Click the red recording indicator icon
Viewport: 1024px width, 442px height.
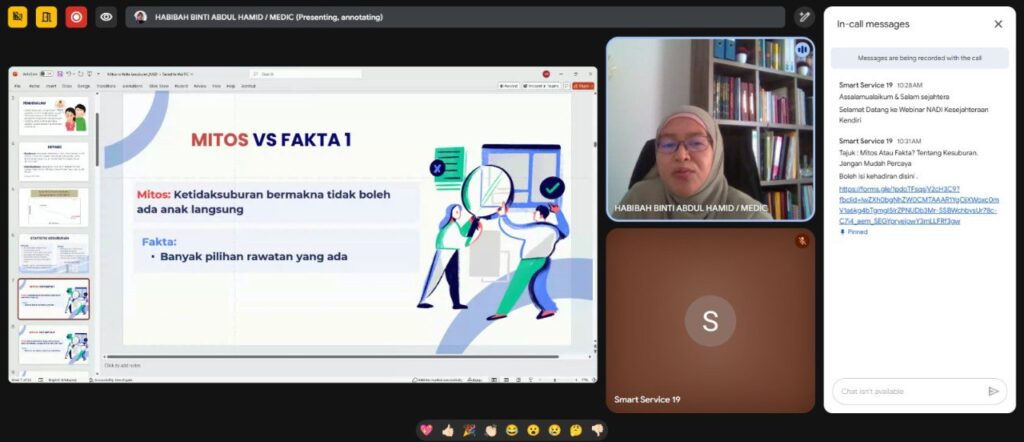(x=76, y=17)
